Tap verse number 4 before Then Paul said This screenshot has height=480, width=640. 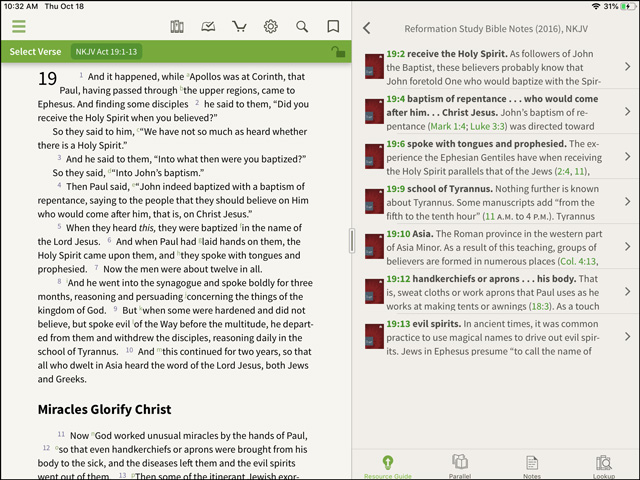(x=59, y=185)
